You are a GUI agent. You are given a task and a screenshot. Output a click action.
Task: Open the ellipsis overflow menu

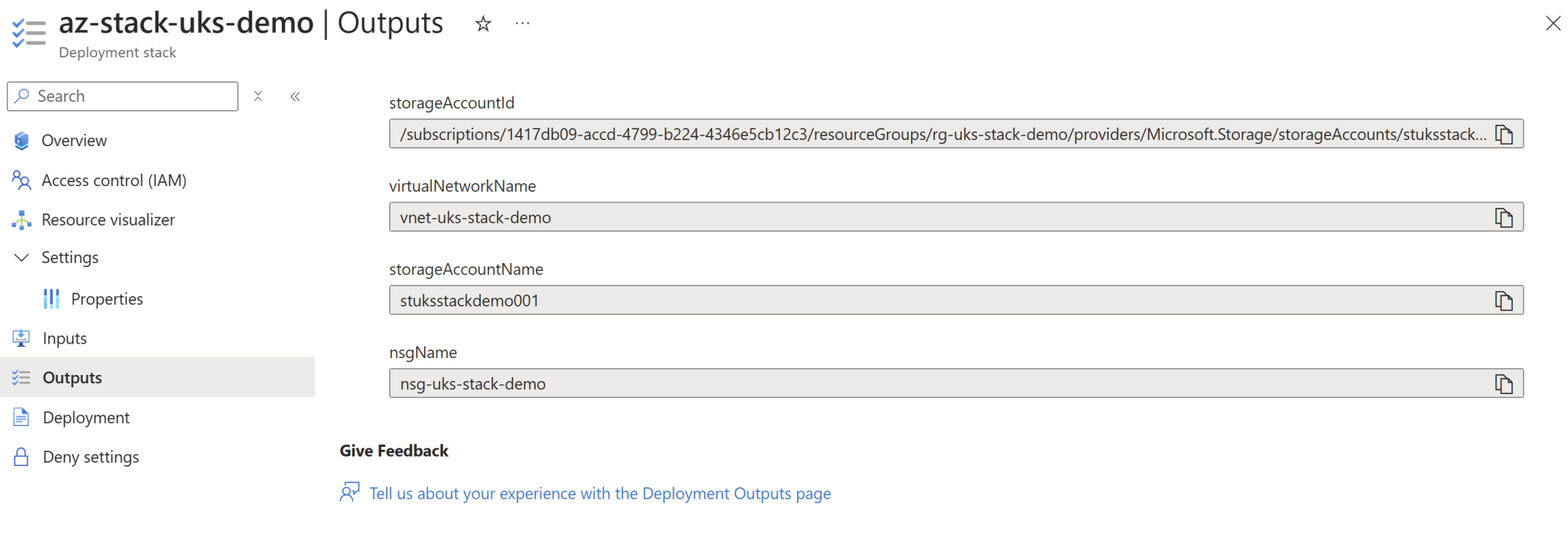click(x=522, y=24)
